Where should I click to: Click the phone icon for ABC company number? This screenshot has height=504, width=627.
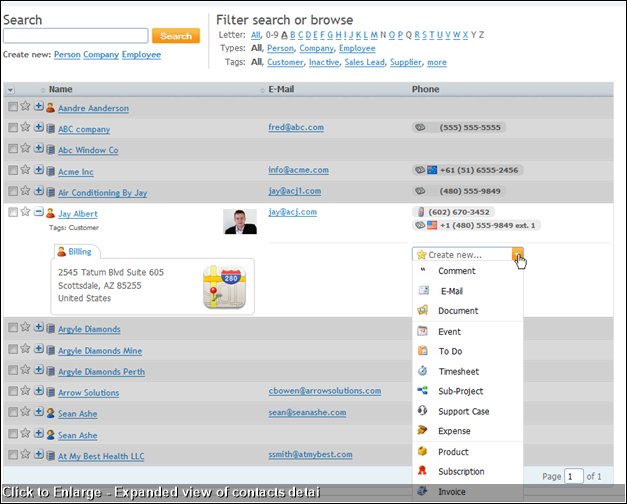pos(421,128)
